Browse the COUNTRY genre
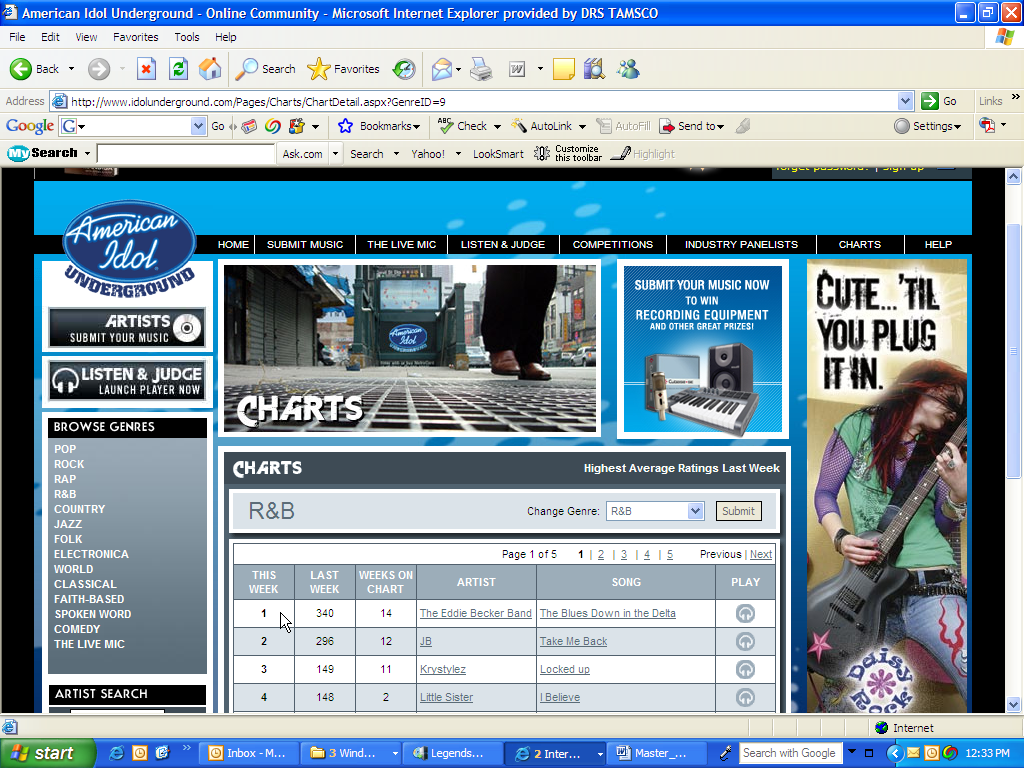 pos(80,509)
